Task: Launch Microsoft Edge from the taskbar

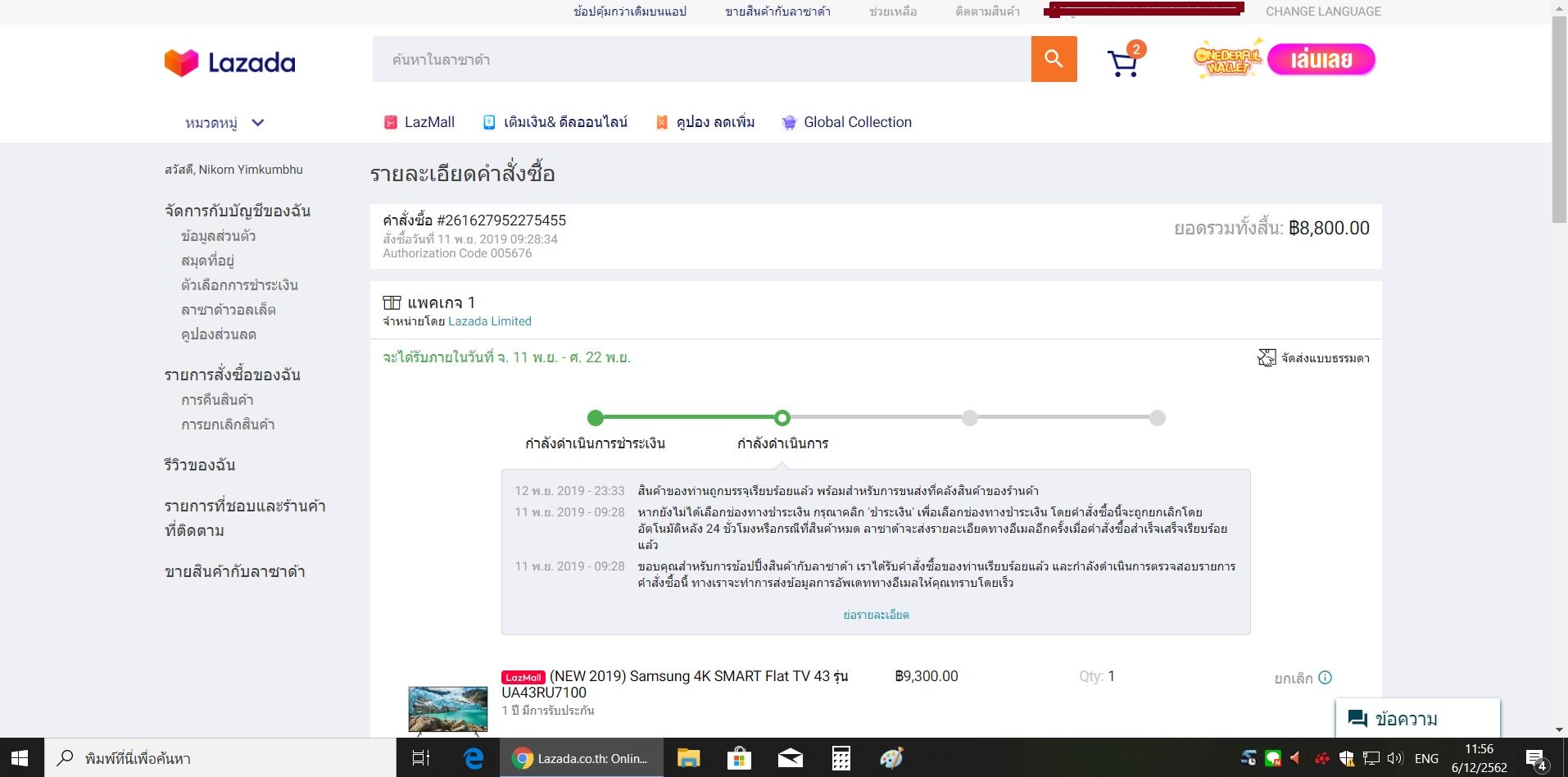Action: pos(474,758)
